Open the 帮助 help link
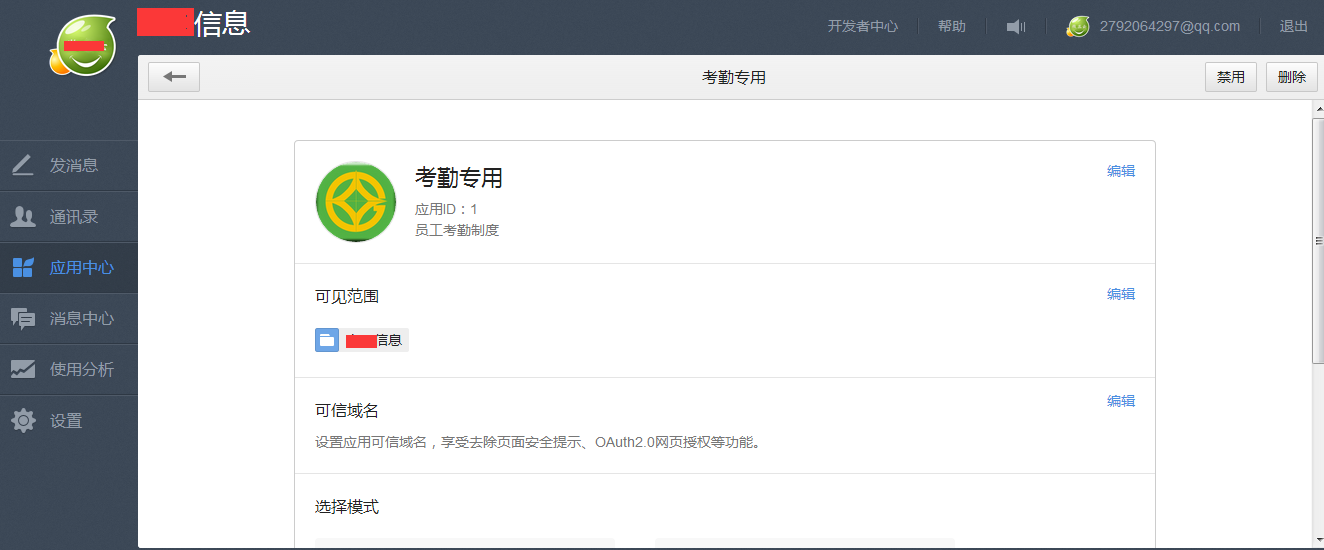Viewport: 1324px width, 550px height. tap(952, 27)
